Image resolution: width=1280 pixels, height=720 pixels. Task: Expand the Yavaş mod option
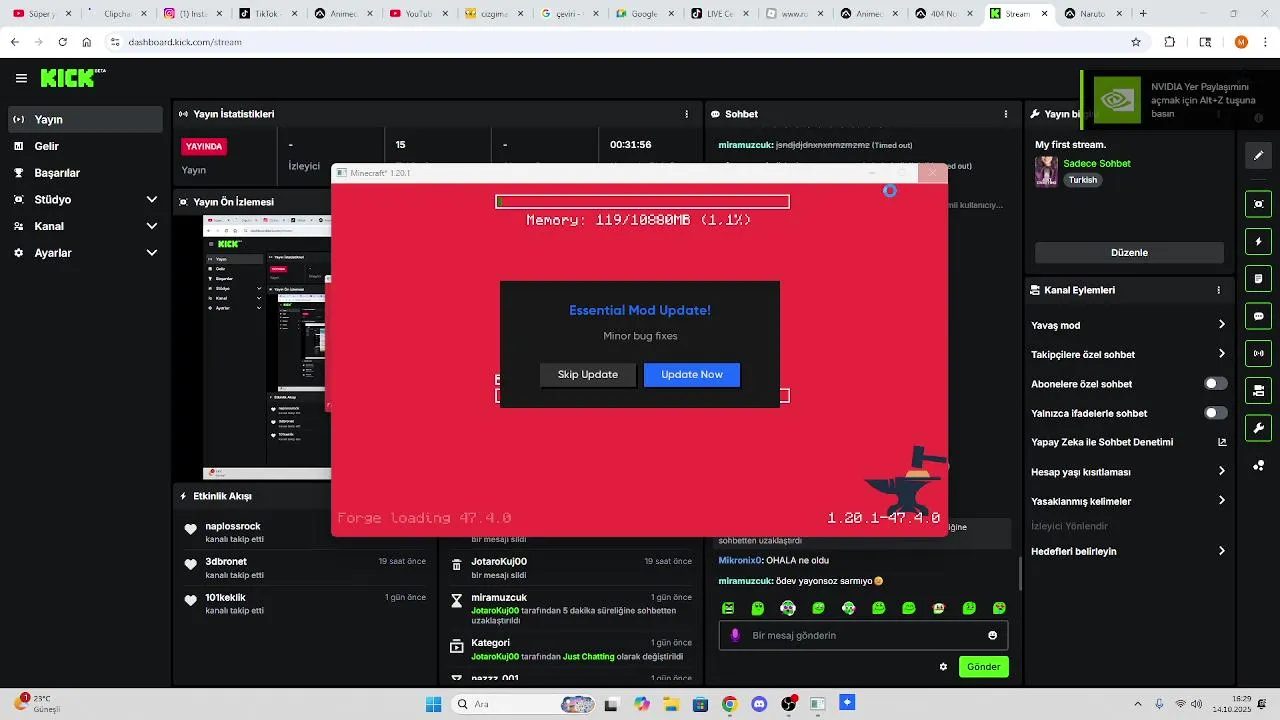click(x=1129, y=325)
